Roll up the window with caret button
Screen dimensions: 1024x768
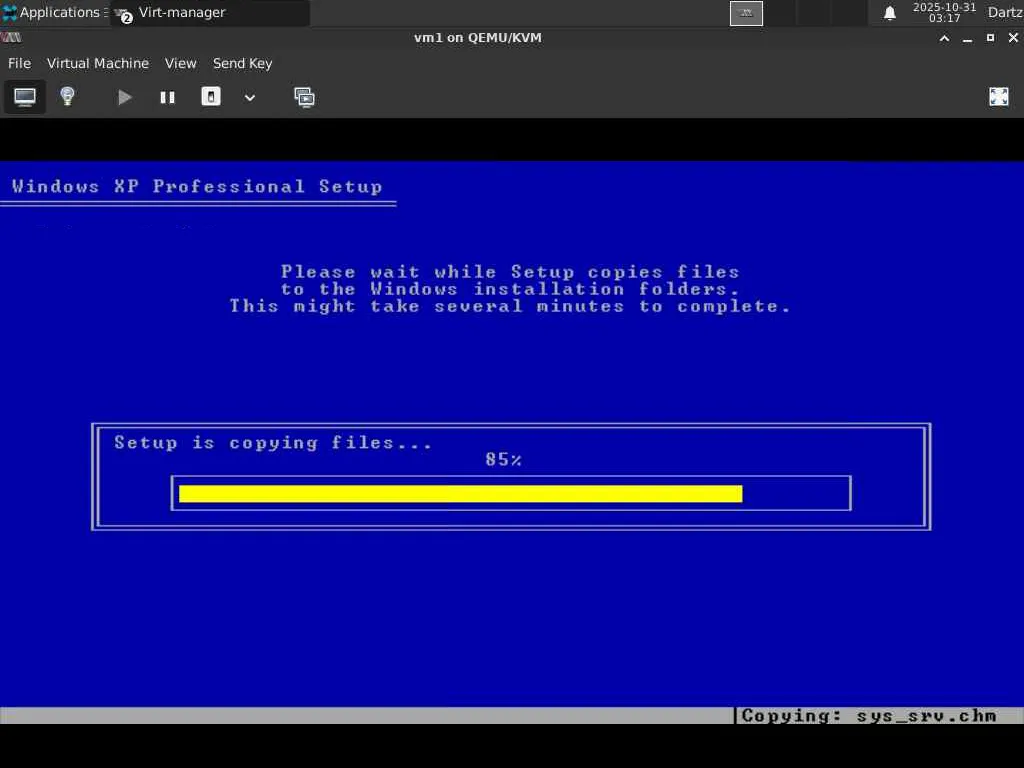pos(944,38)
